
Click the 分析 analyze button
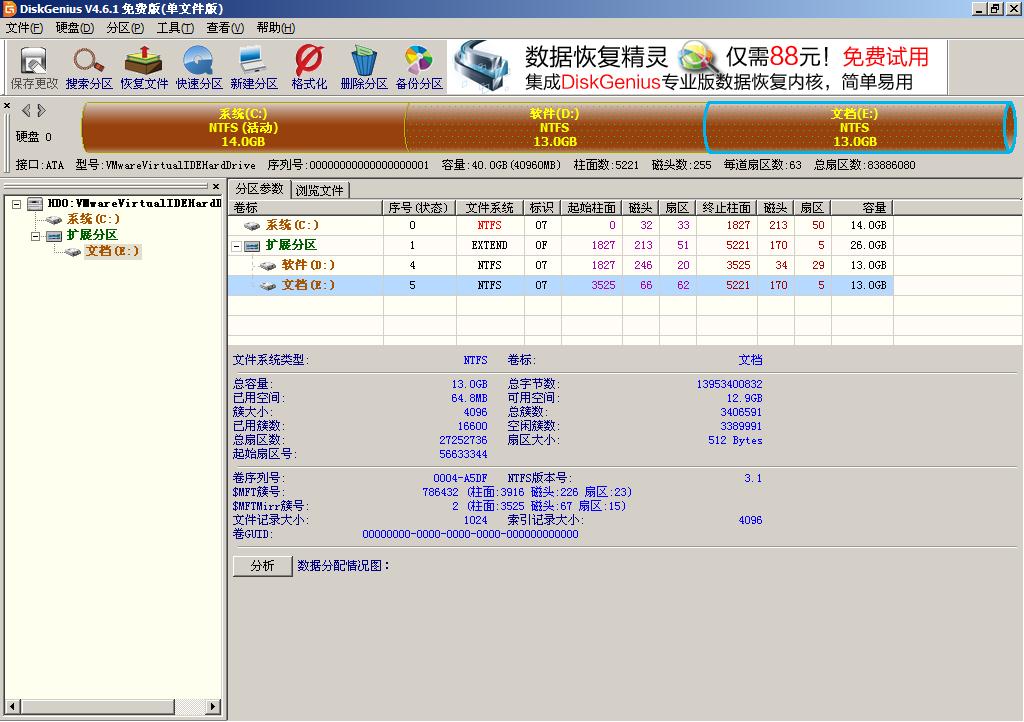pos(263,566)
